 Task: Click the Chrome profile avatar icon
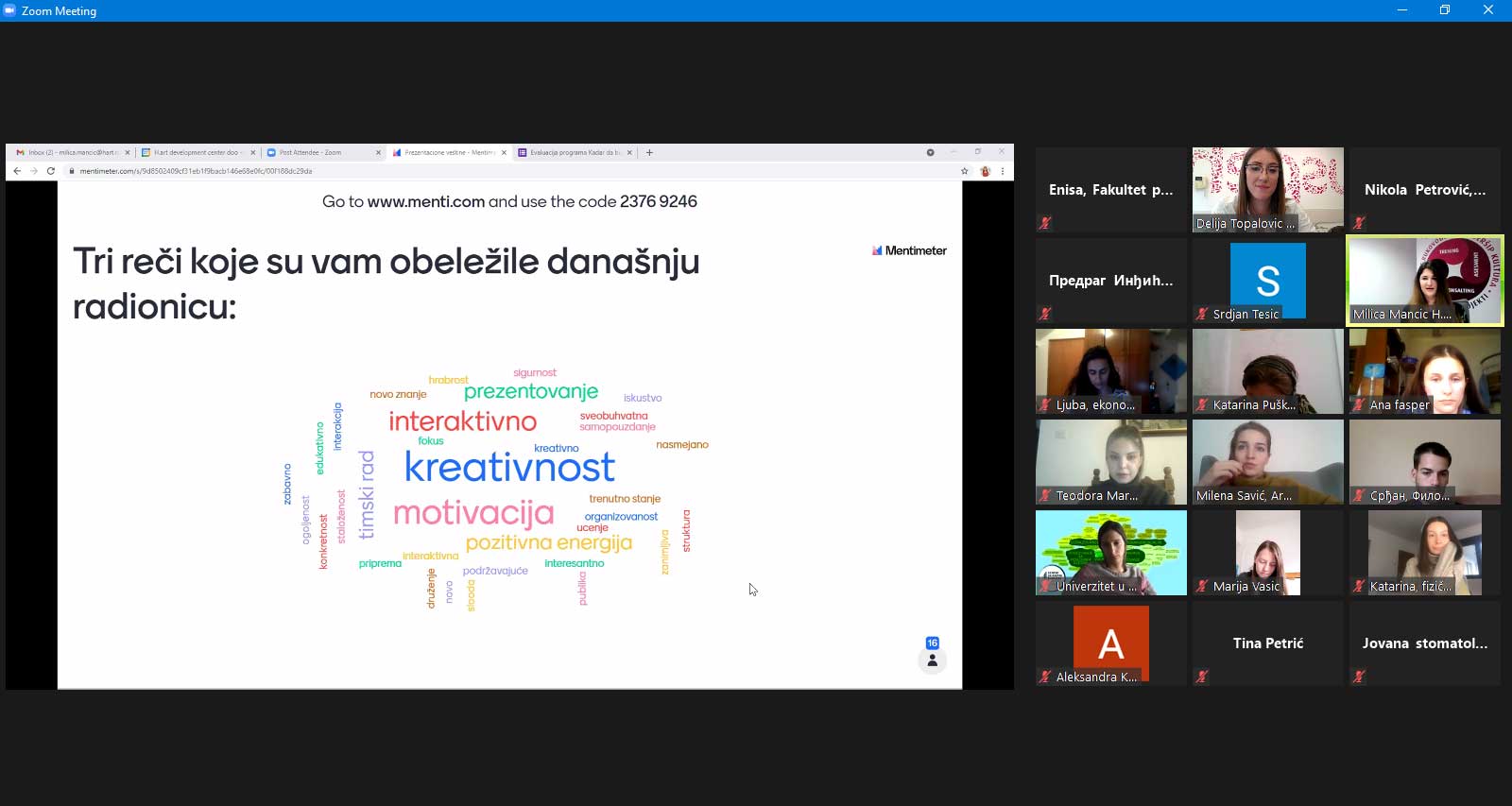pyautogui.click(x=985, y=171)
